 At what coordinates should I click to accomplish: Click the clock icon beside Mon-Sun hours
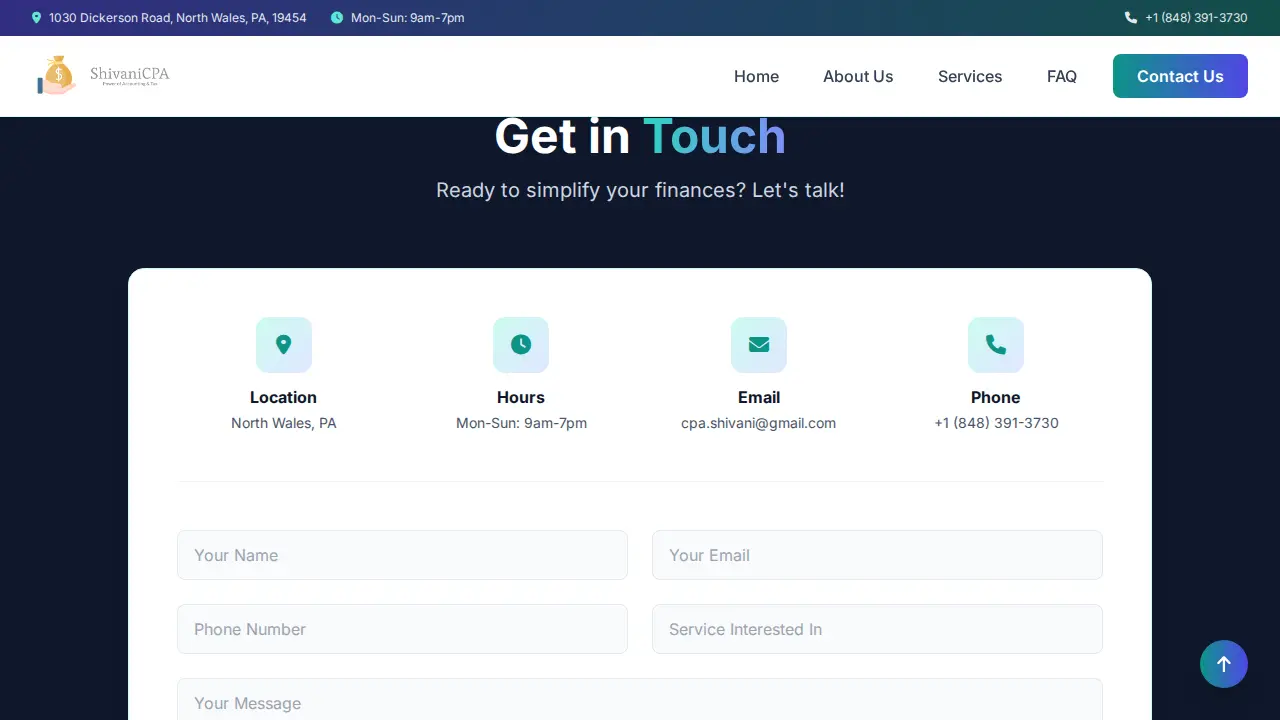337,18
